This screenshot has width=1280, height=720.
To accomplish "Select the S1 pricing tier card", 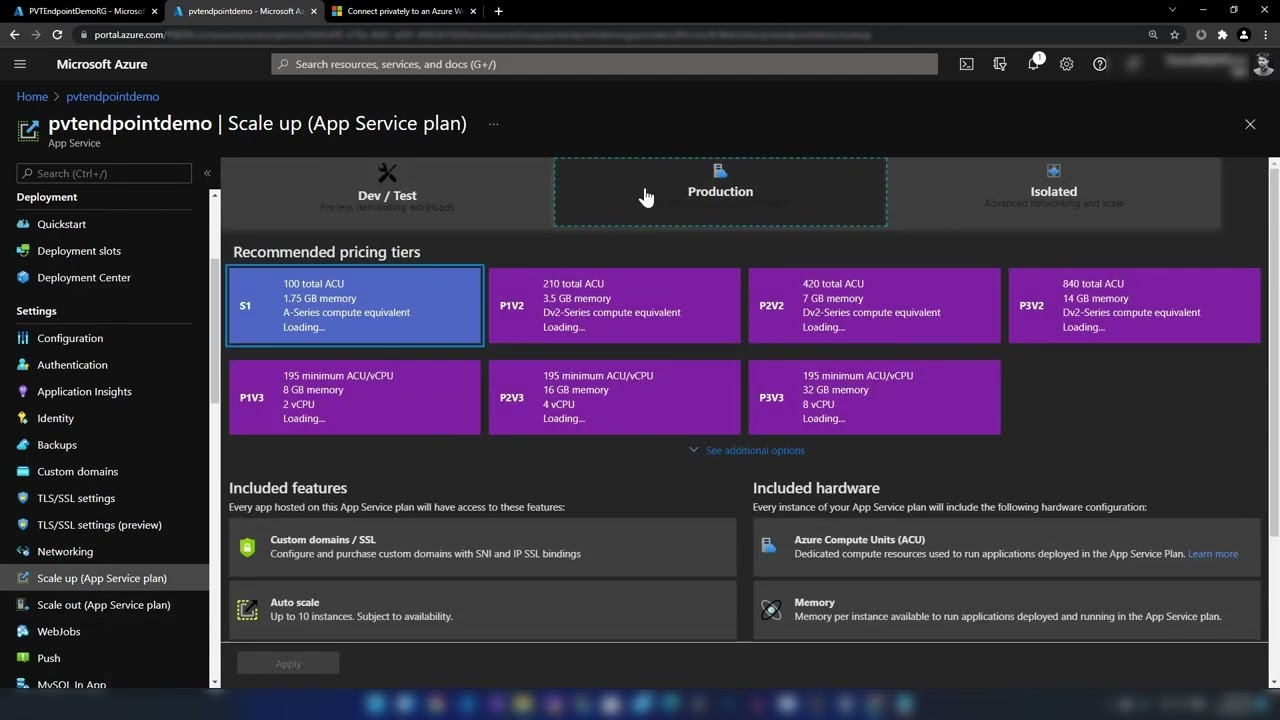I will coord(355,305).
